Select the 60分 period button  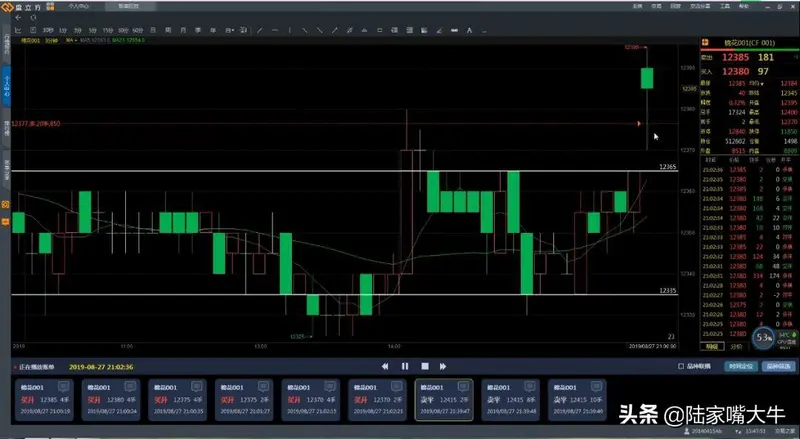coord(138,31)
